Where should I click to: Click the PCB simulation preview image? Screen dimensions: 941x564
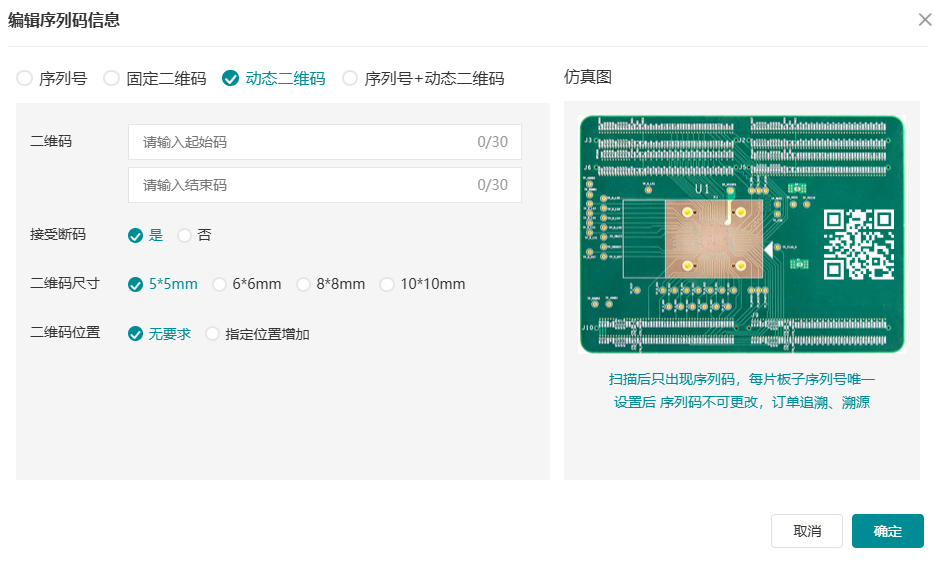click(x=742, y=234)
